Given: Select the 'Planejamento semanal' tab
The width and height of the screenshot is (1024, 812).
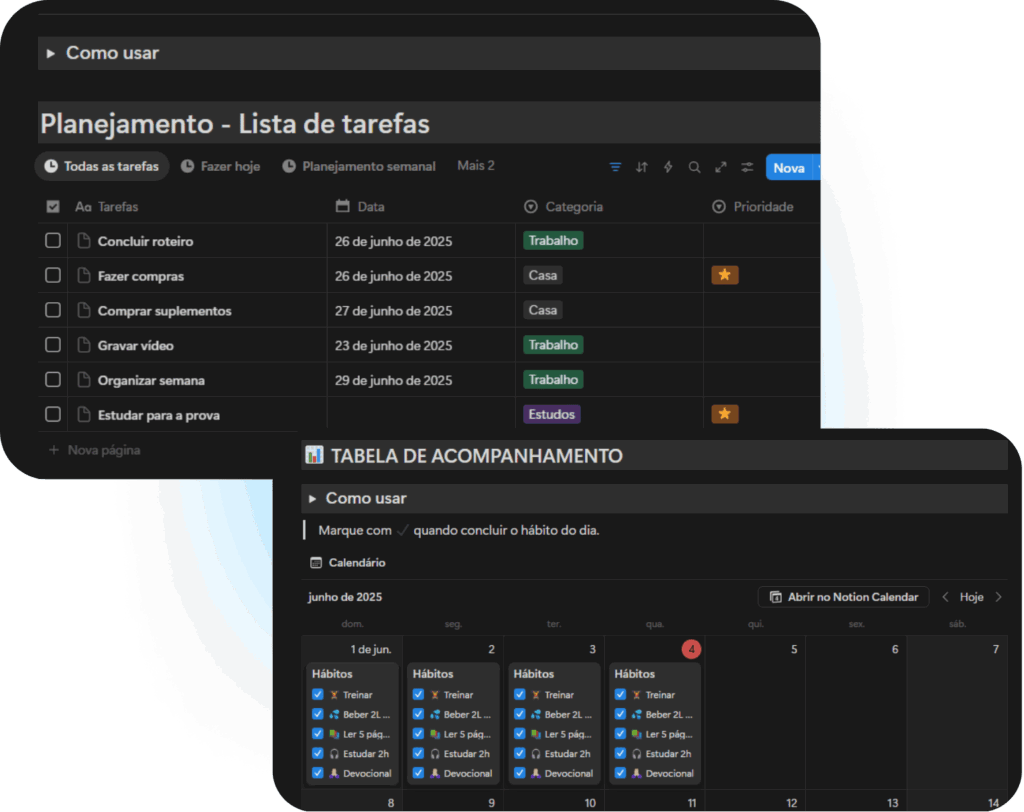Looking at the screenshot, I should coord(359,166).
